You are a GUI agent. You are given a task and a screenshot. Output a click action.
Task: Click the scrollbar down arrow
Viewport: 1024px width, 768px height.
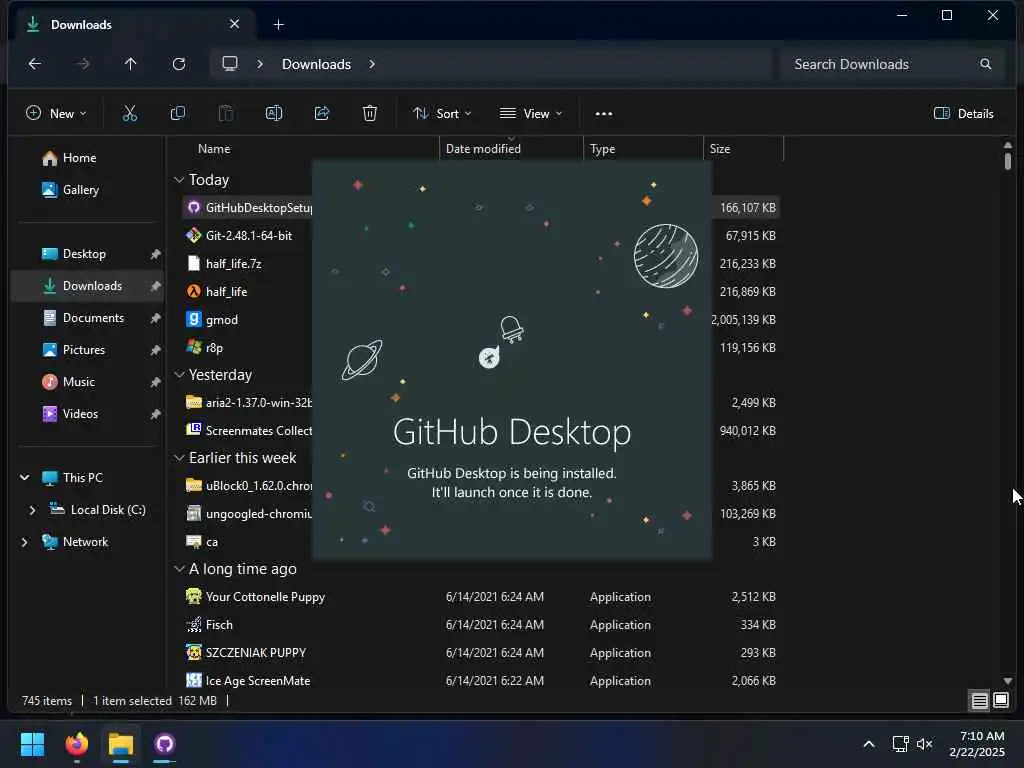tap(1008, 680)
